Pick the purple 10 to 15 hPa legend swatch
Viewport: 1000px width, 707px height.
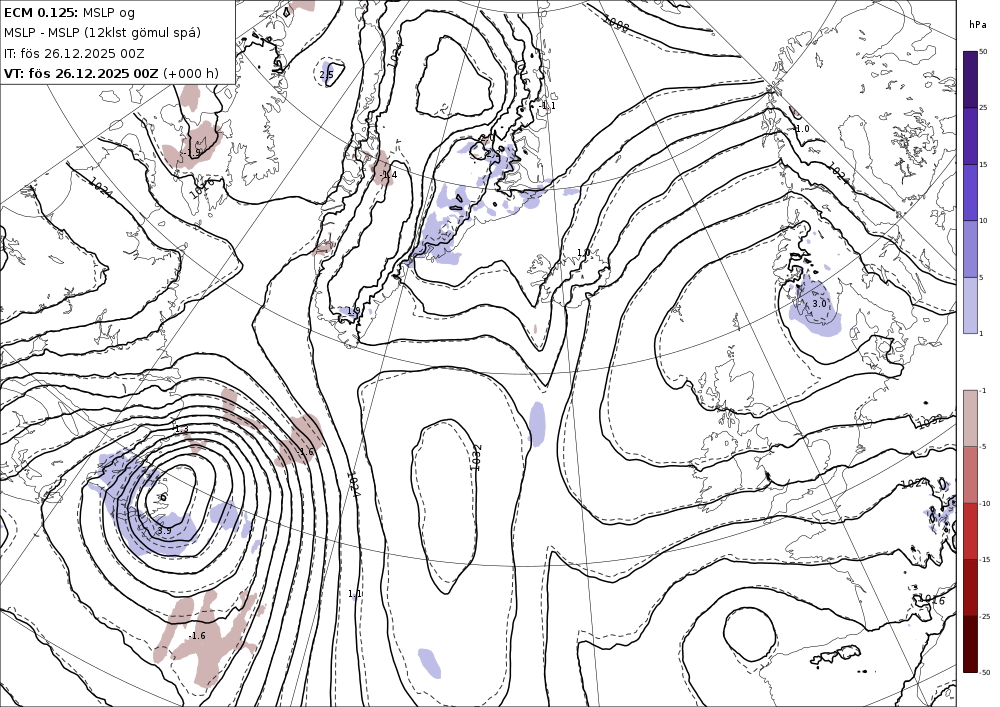pyautogui.click(x=970, y=193)
